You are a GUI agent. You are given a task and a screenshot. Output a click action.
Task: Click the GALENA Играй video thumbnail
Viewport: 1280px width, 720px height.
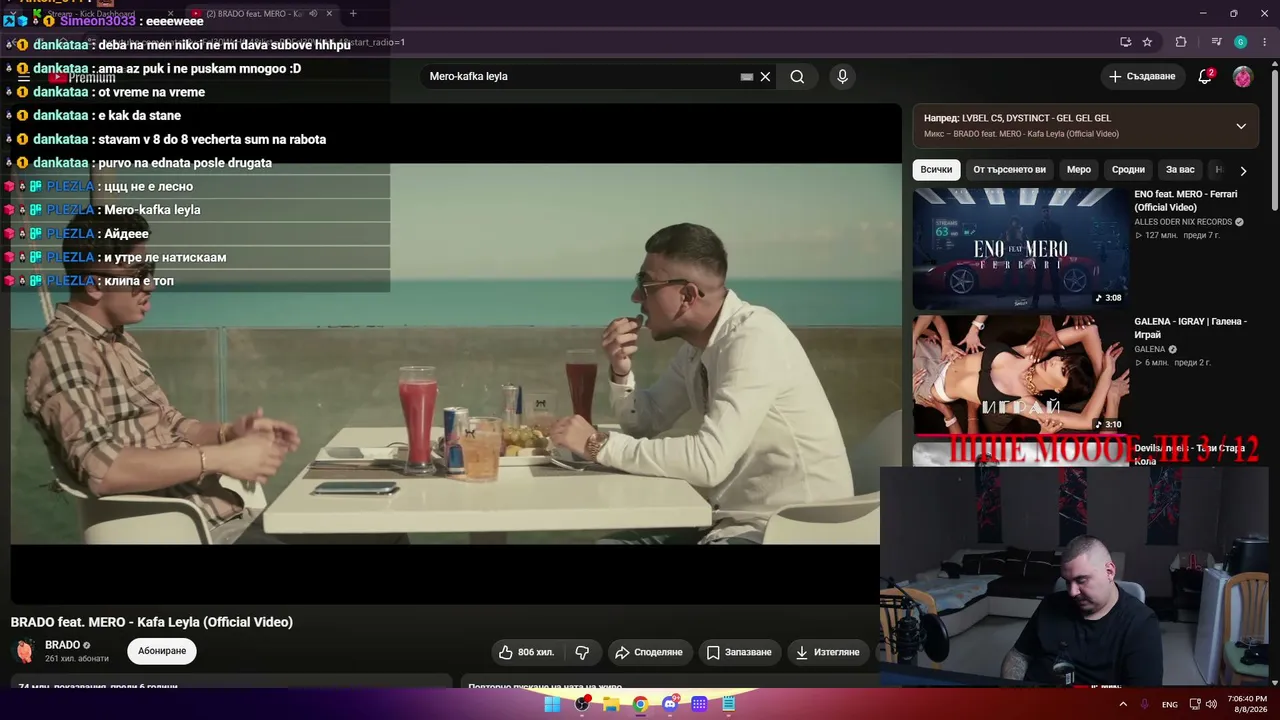(x=1020, y=375)
